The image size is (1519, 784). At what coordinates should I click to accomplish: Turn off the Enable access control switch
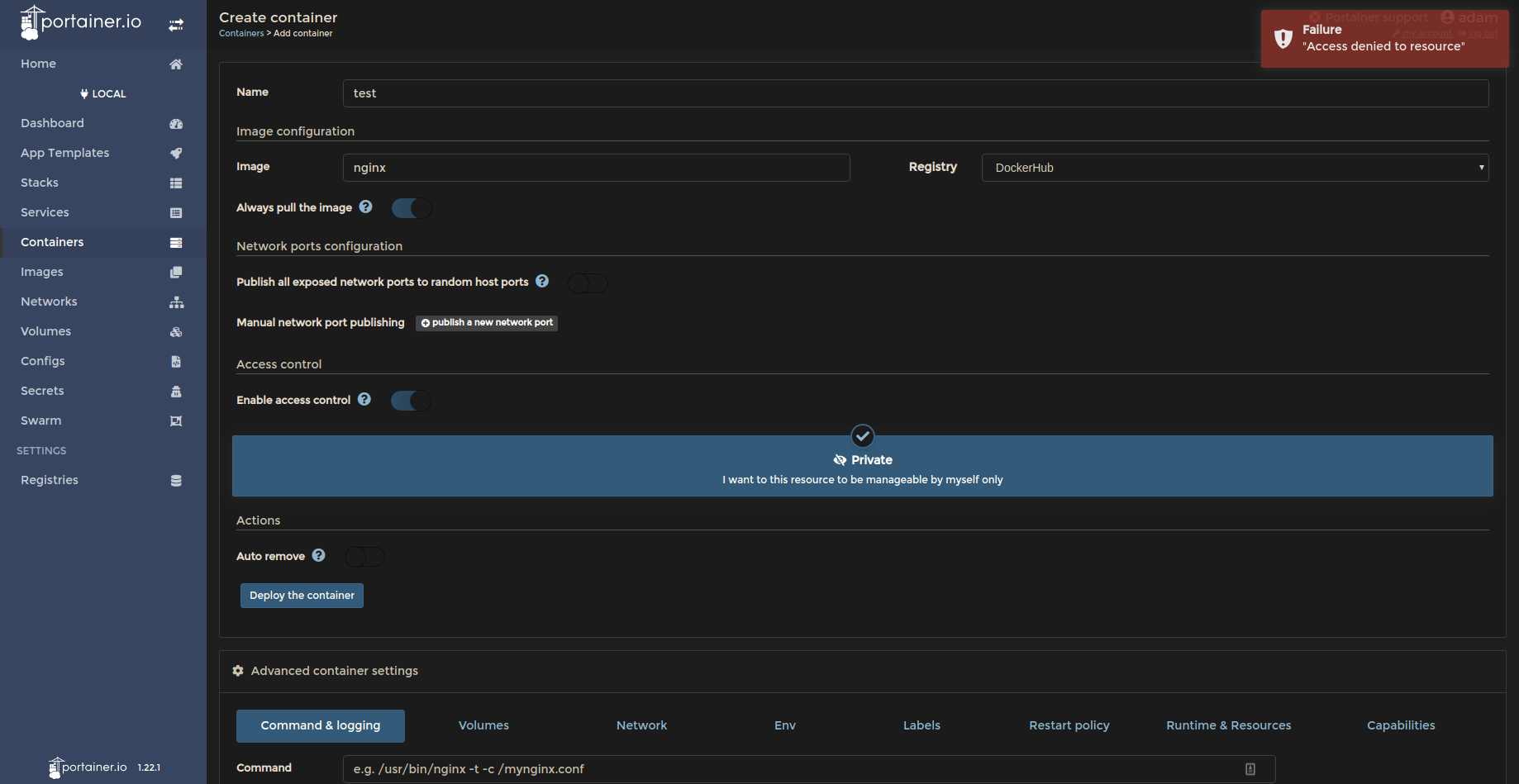410,400
